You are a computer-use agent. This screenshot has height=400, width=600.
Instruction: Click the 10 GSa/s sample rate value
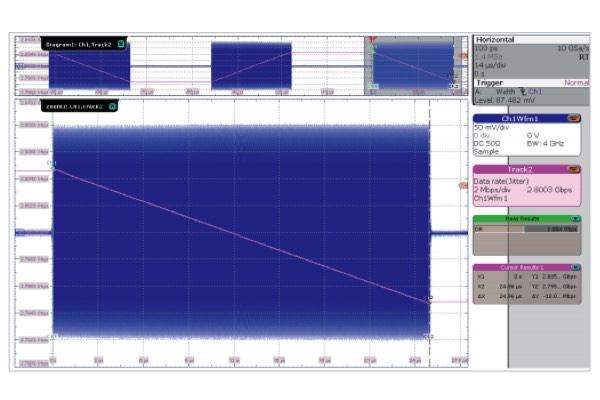click(573, 48)
